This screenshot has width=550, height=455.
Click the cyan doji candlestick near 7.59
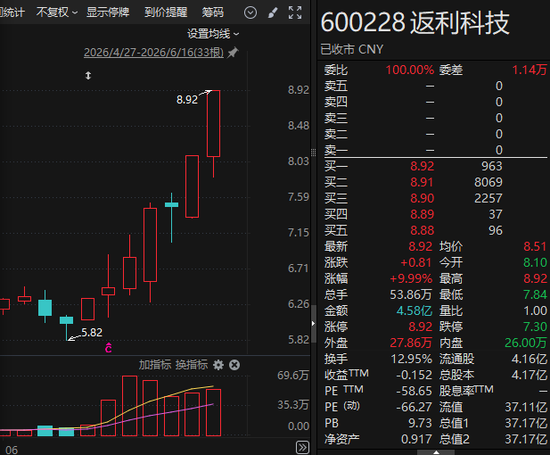172,205
